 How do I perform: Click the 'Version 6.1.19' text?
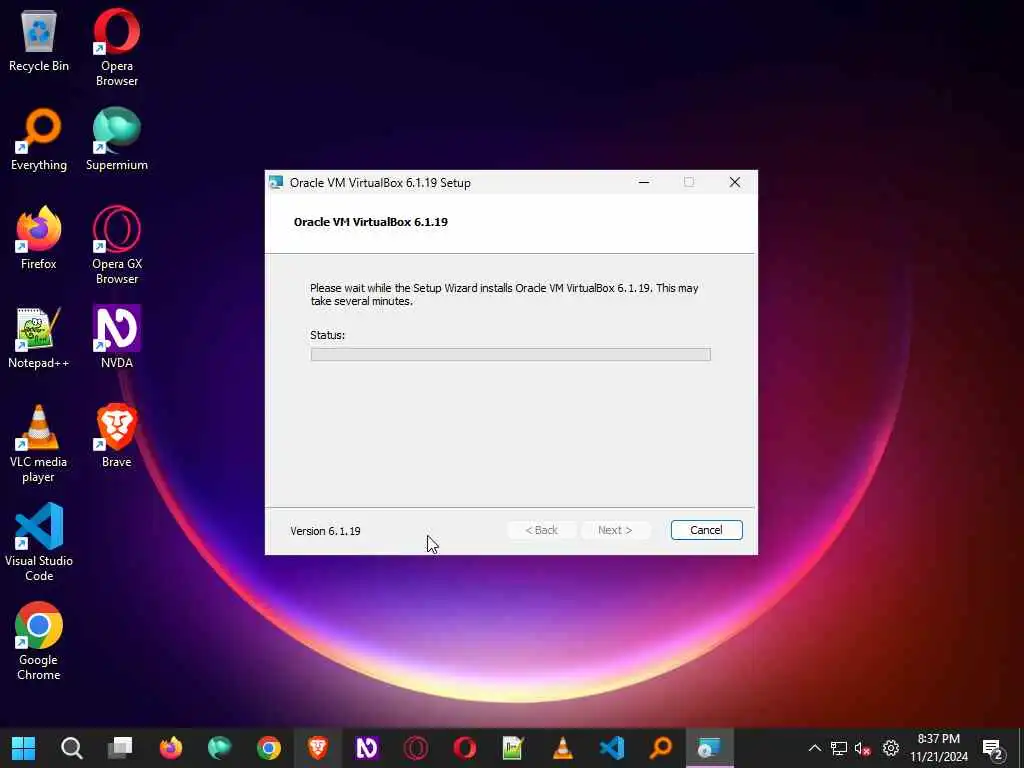click(325, 531)
